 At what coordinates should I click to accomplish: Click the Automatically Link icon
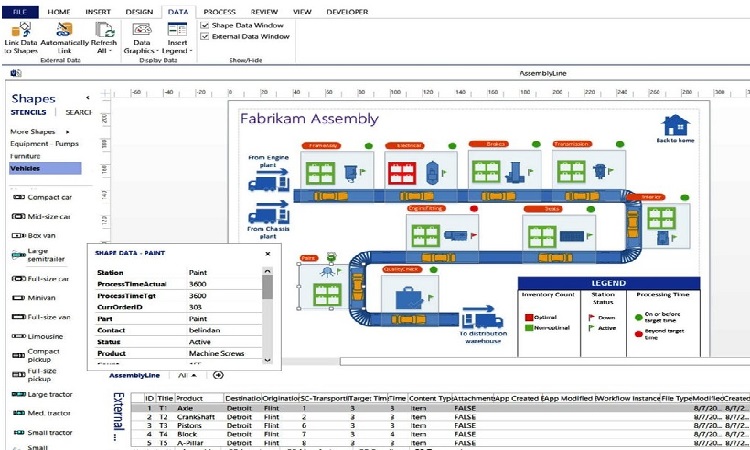click(64, 29)
